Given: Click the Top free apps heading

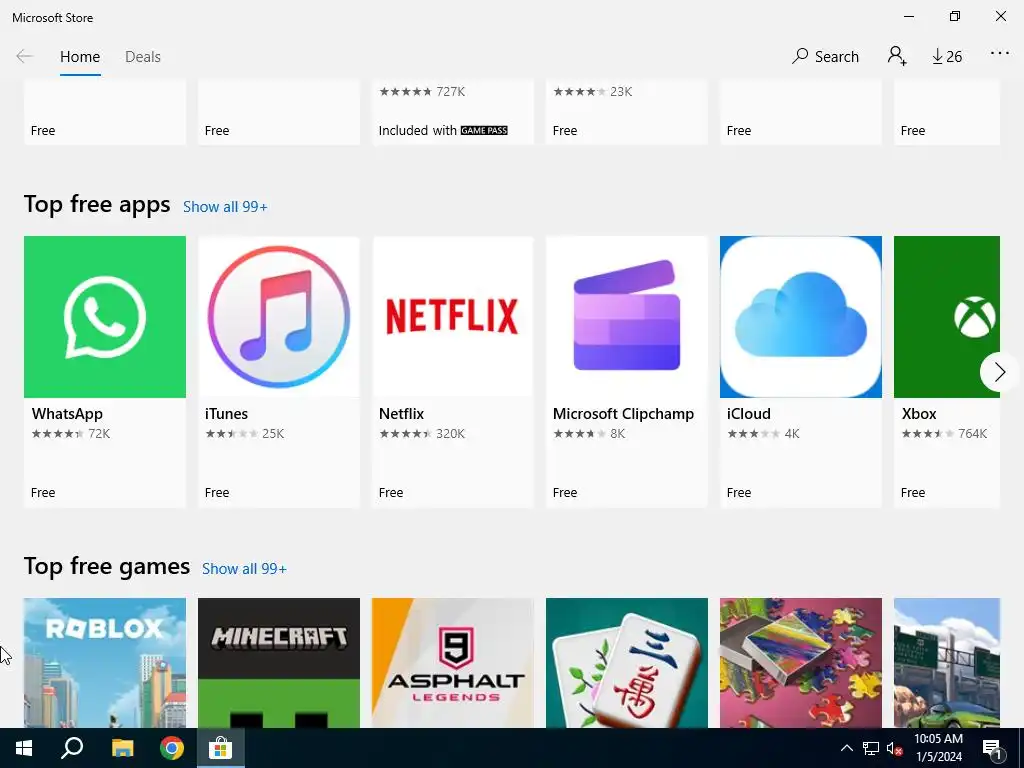Looking at the screenshot, I should click(97, 204).
